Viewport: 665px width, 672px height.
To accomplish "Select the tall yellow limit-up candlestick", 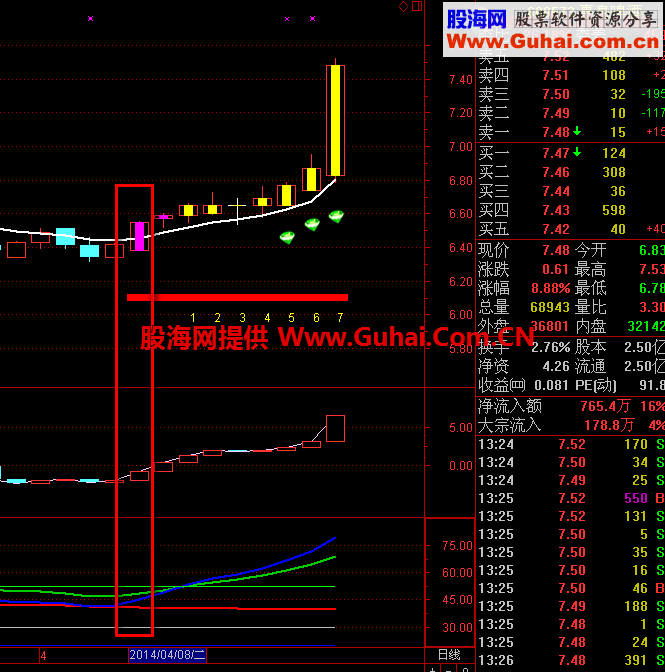I will click(x=335, y=120).
